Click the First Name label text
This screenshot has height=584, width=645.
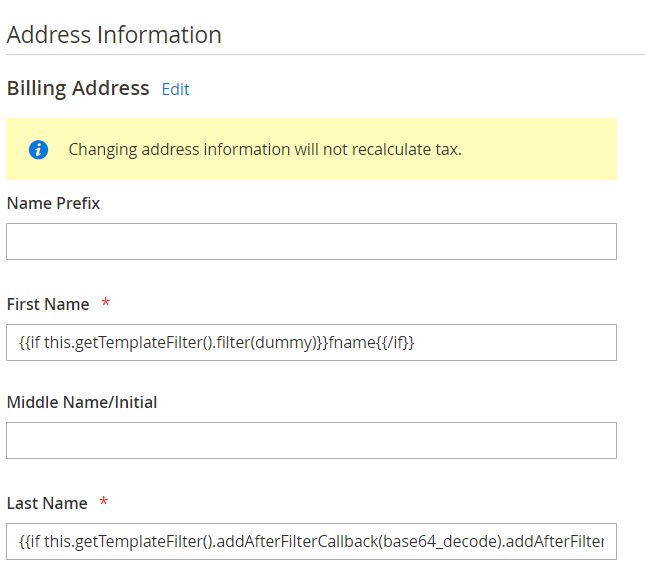click(x=47, y=304)
